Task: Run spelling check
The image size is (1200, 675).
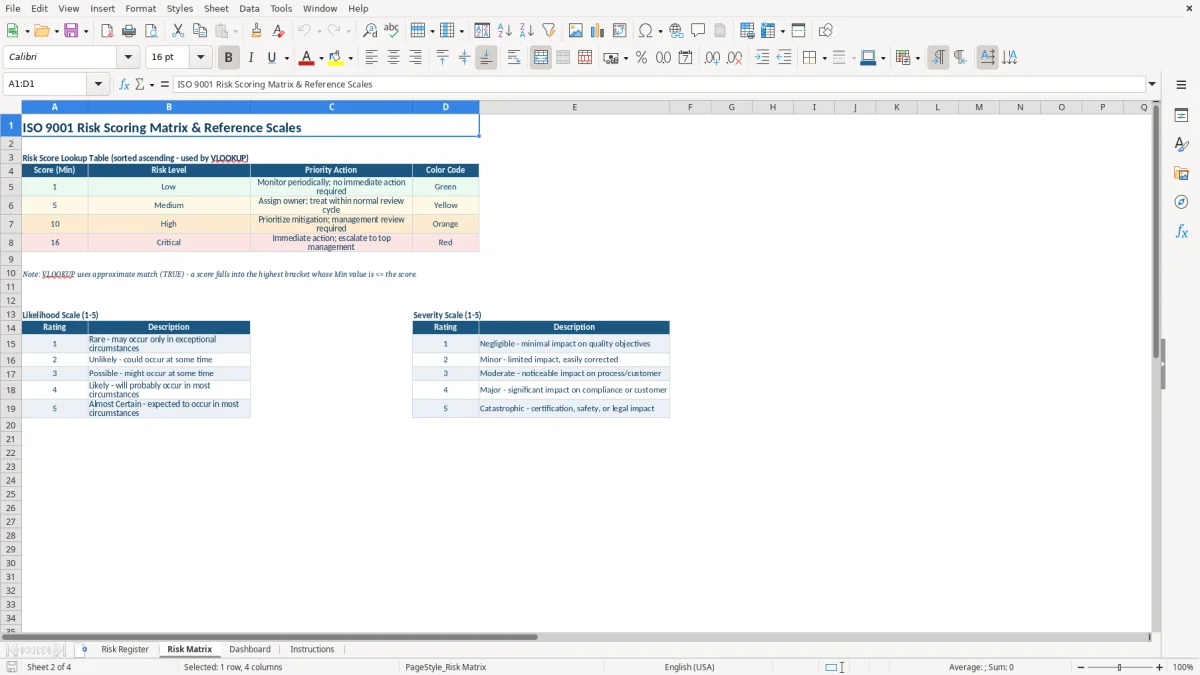Action: [x=392, y=31]
